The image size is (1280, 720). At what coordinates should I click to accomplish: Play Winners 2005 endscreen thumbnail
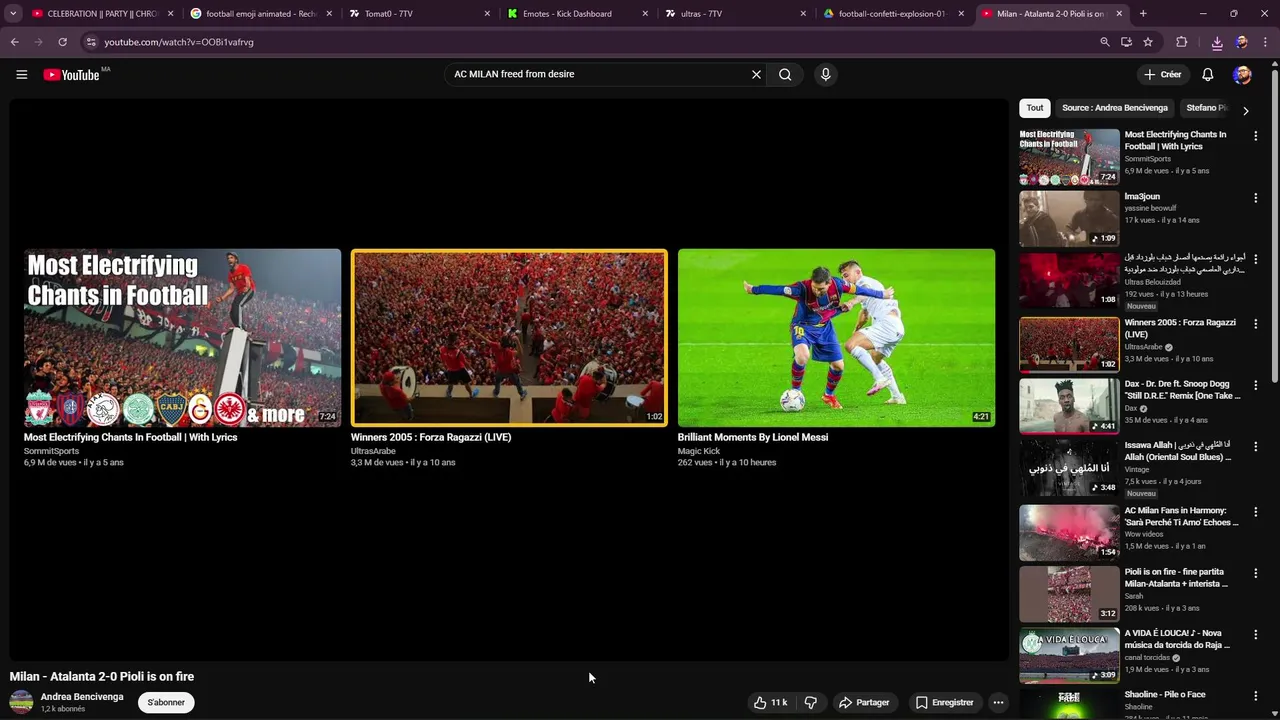click(x=509, y=338)
